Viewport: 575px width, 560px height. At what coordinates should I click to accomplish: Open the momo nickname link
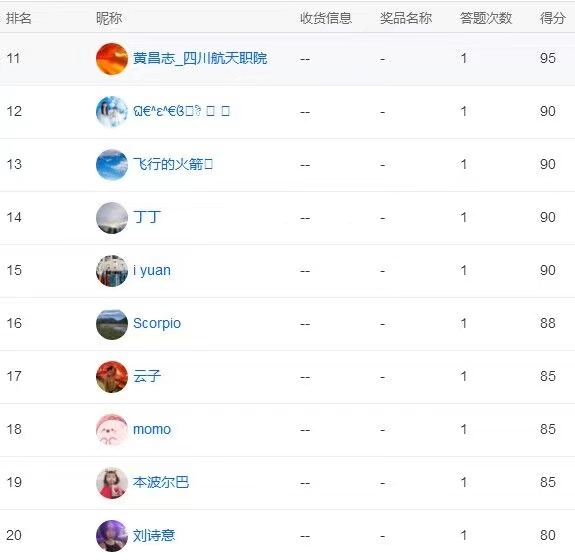[x=152, y=429]
